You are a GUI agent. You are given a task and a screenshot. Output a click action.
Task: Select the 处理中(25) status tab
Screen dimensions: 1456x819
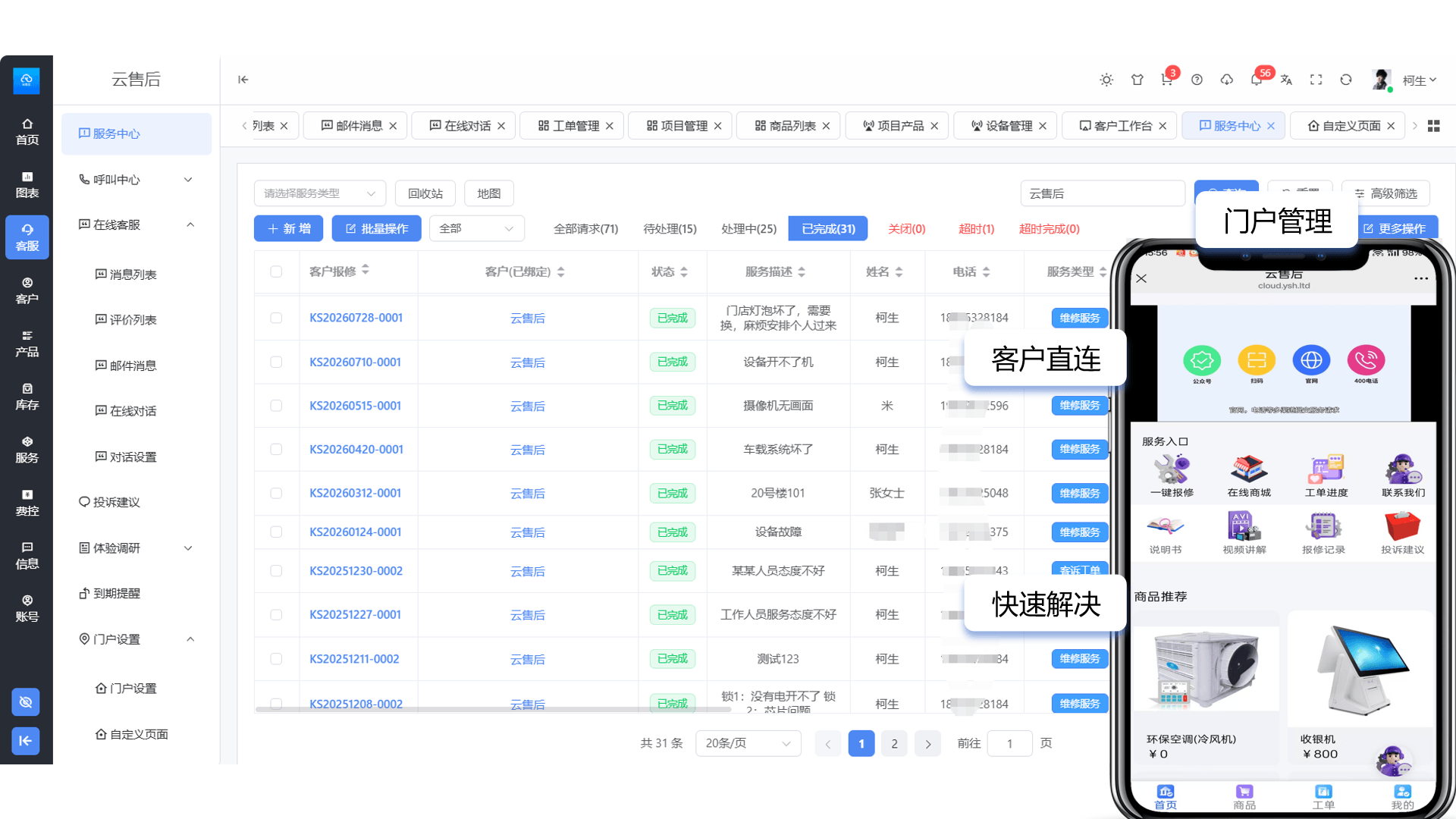coord(748,228)
